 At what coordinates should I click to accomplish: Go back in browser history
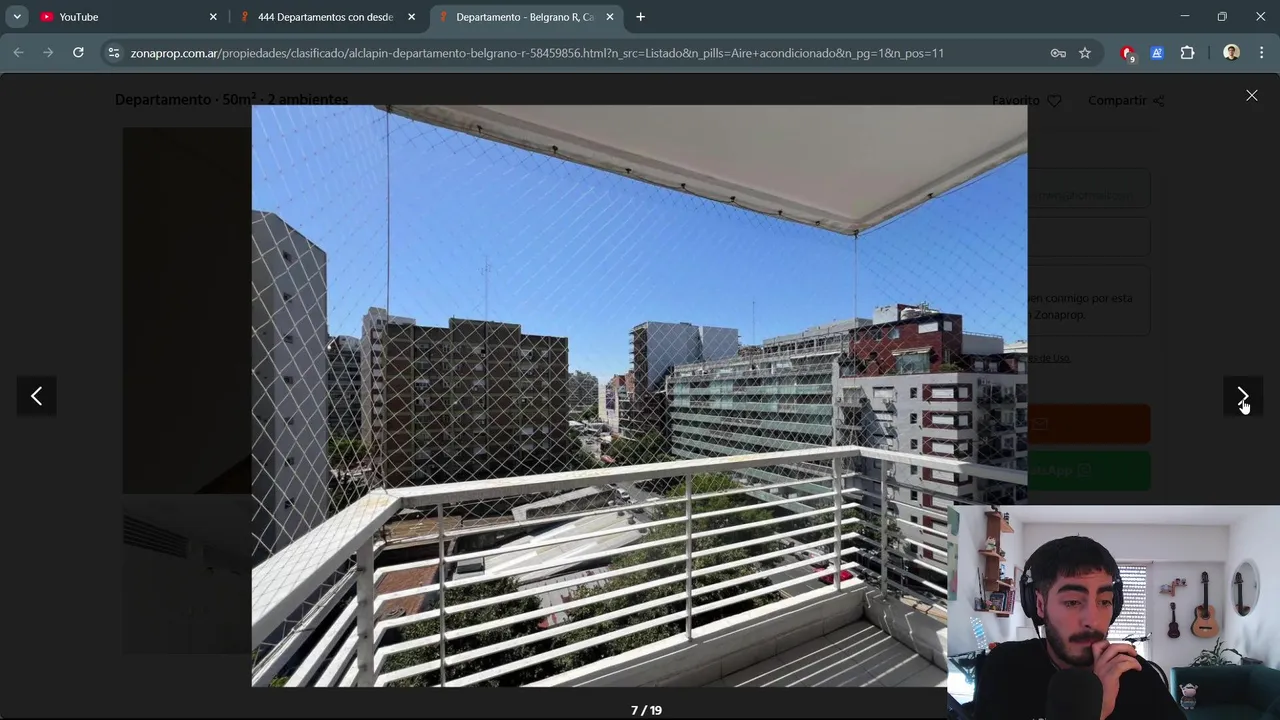[19, 53]
